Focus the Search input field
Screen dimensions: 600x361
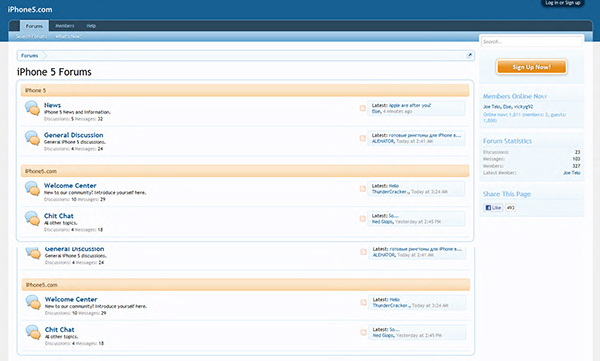point(532,41)
